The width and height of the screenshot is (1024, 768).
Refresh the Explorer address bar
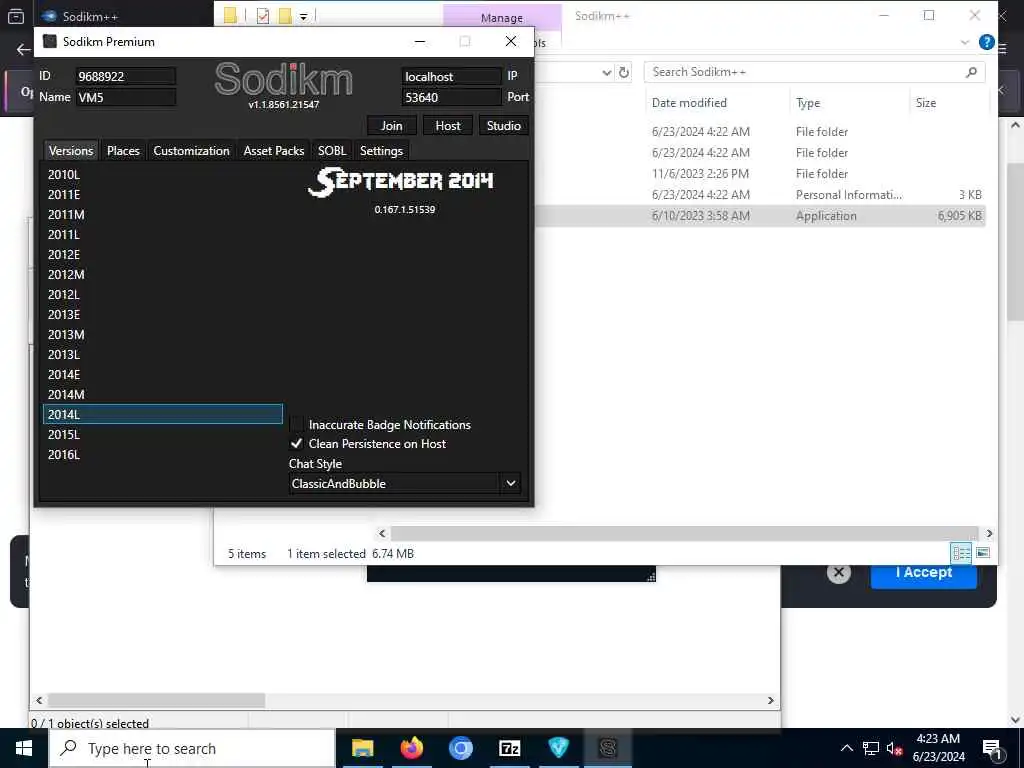(624, 72)
